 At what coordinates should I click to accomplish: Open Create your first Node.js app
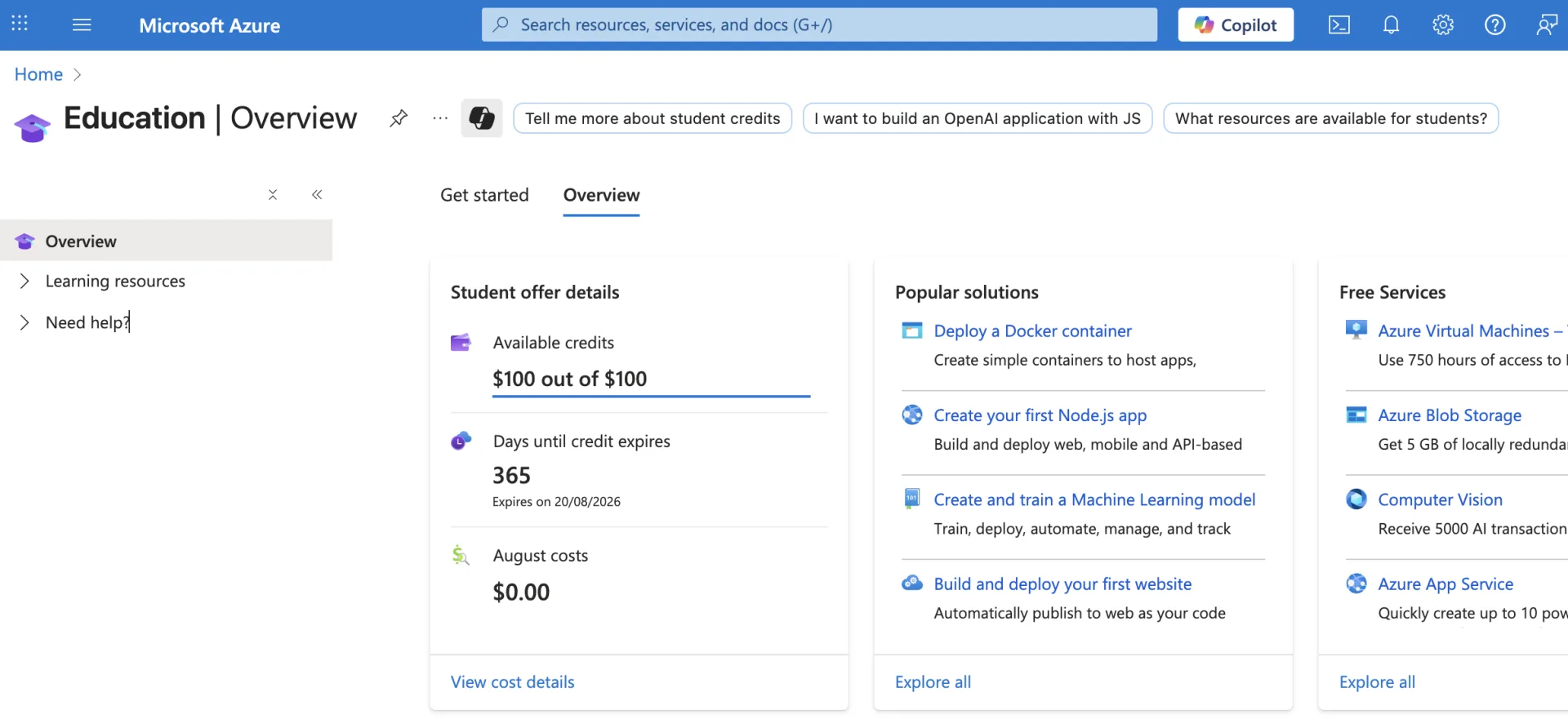coord(1040,415)
